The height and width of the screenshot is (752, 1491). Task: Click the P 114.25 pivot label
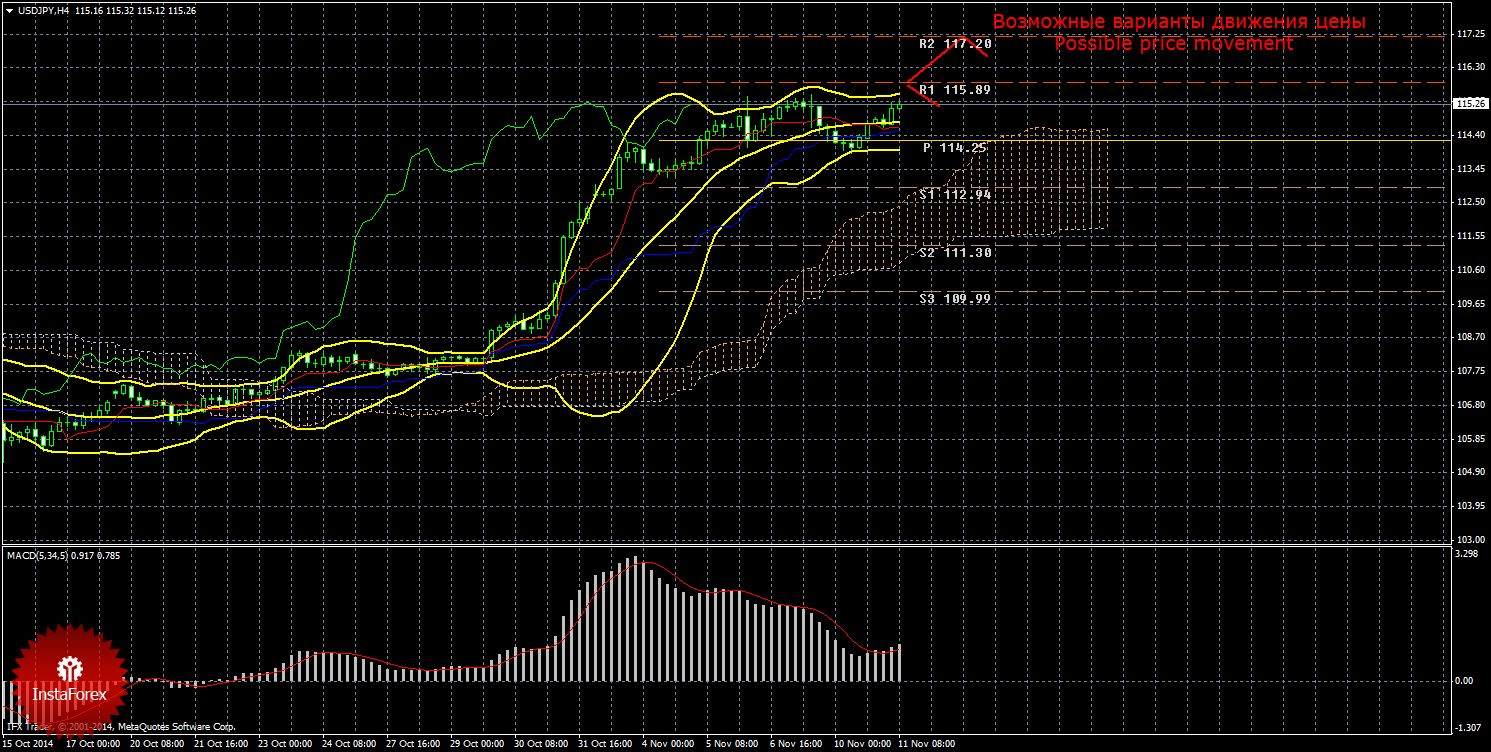[955, 148]
